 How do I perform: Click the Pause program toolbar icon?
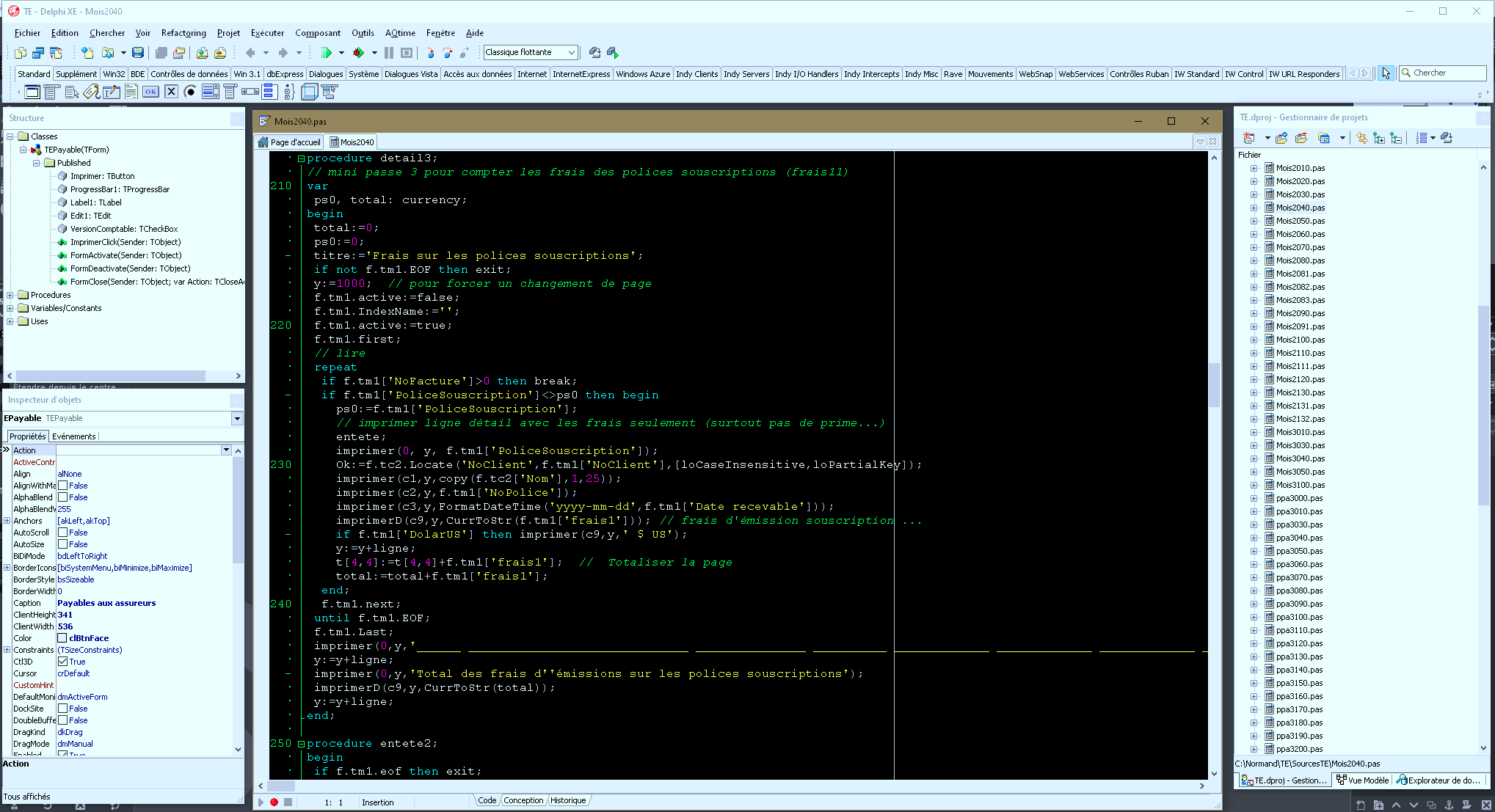pyautogui.click(x=389, y=53)
